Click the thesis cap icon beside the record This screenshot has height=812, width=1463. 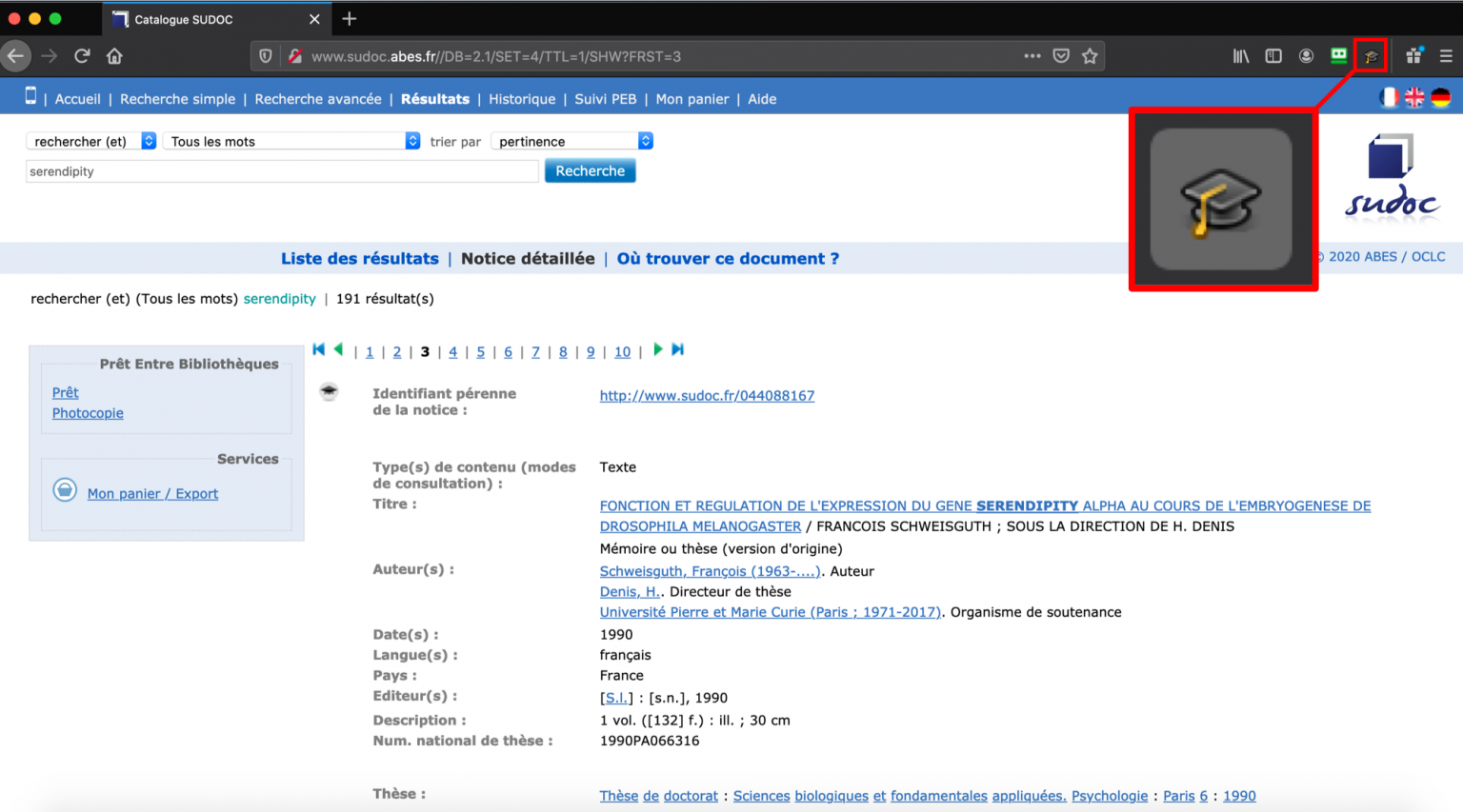pyautogui.click(x=329, y=390)
